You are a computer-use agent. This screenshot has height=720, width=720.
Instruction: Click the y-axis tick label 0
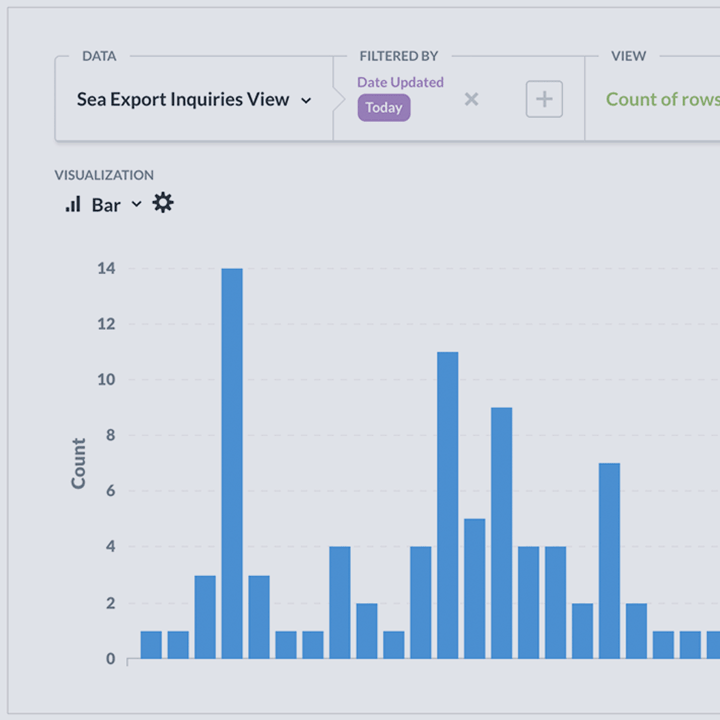click(x=111, y=658)
